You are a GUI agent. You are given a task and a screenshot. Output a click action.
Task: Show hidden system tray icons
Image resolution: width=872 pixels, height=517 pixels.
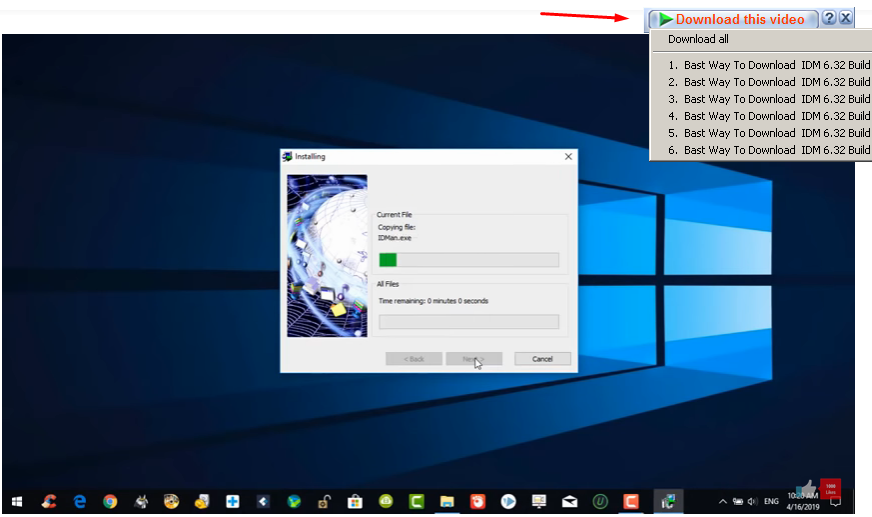tap(722, 501)
